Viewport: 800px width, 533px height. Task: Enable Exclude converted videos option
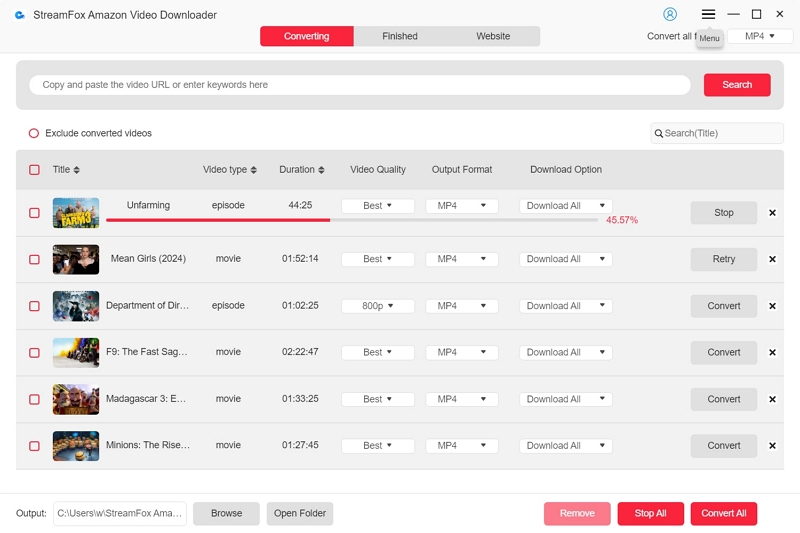(x=34, y=133)
